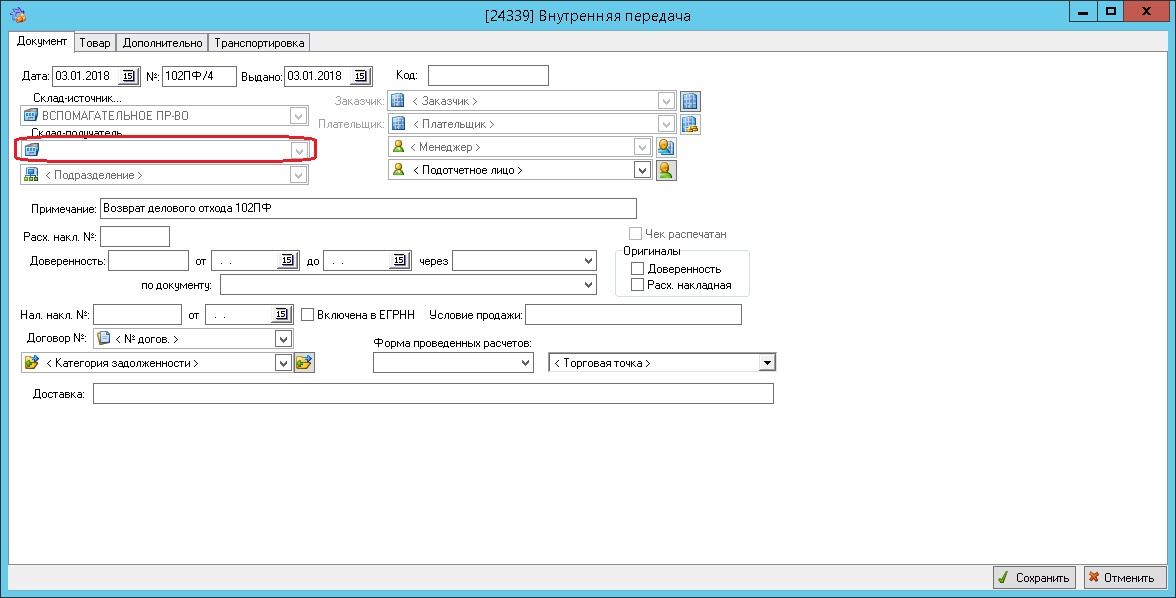Viewport: 1176px width, 598px height.
Task: Open the Транспортировка tab
Action: (x=259, y=43)
